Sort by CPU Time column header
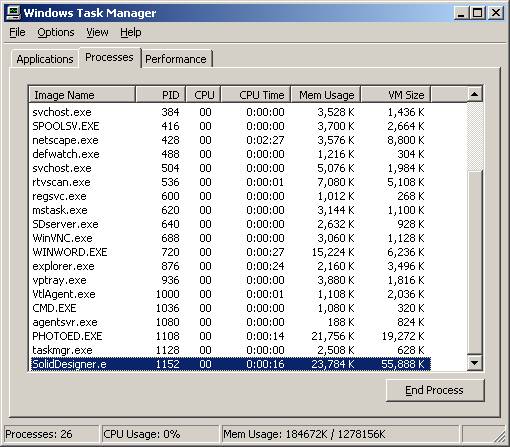Viewport: 510px width, 447px height. pyautogui.click(x=256, y=95)
